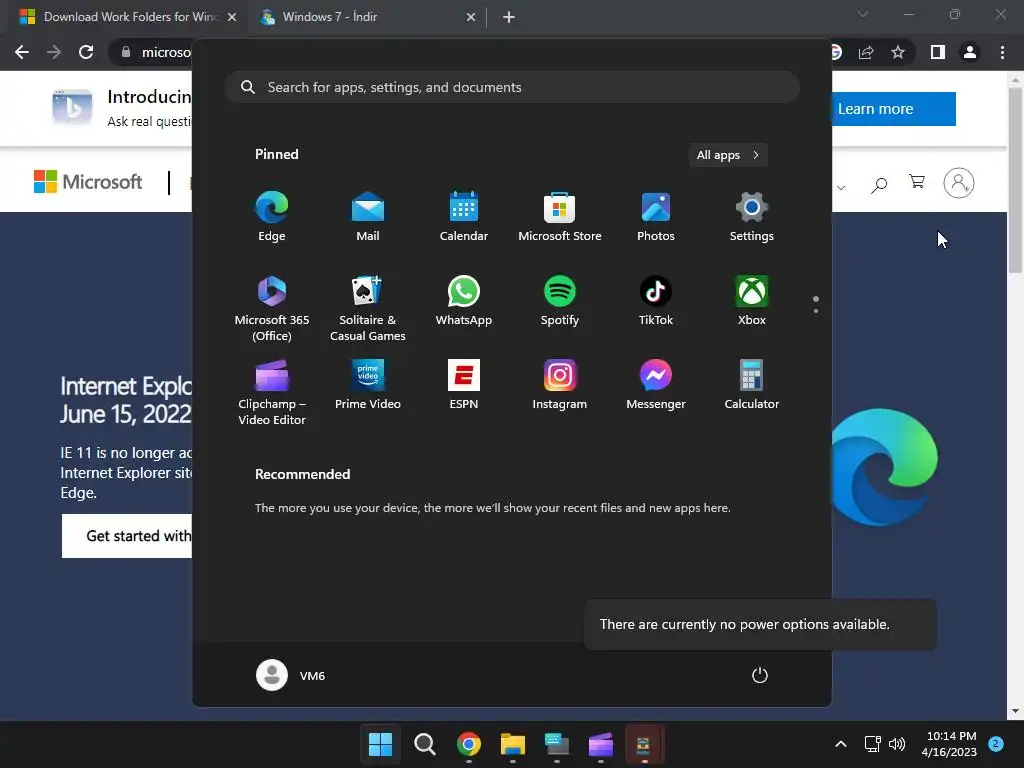Image resolution: width=1024 pixels, height=768 pixels.
Task: Open File Explorer from taskbar
Action: [x=513, y=744]
